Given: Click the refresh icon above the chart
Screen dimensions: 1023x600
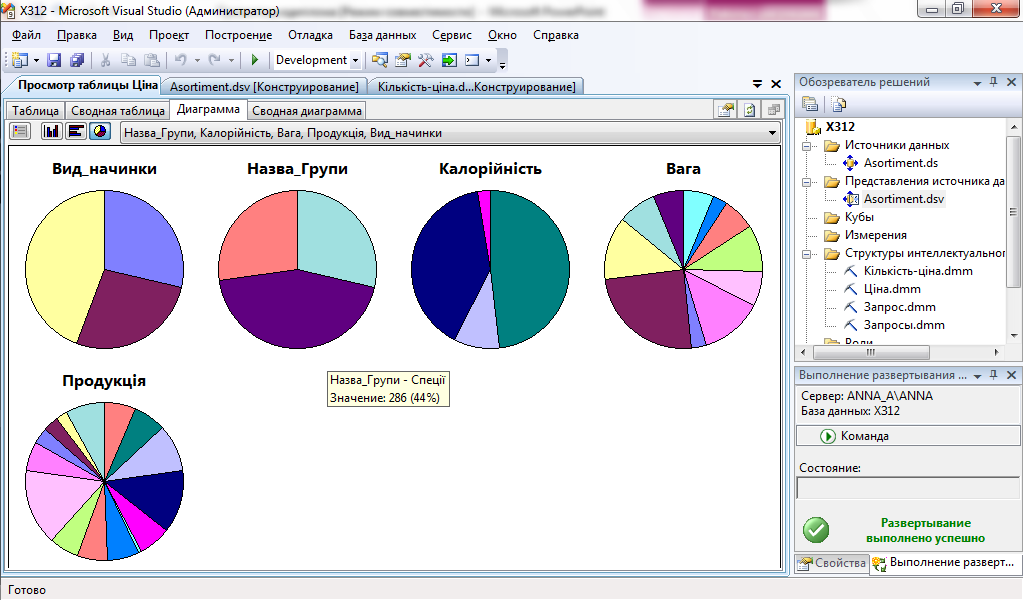Looking at the screenshot, I should 749,111.
